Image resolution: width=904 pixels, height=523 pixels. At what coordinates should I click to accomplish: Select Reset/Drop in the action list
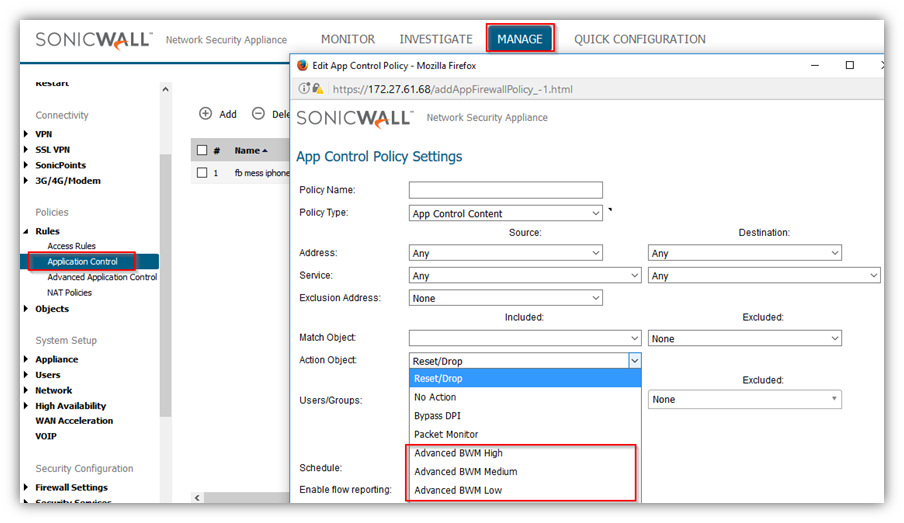[525, 378]
